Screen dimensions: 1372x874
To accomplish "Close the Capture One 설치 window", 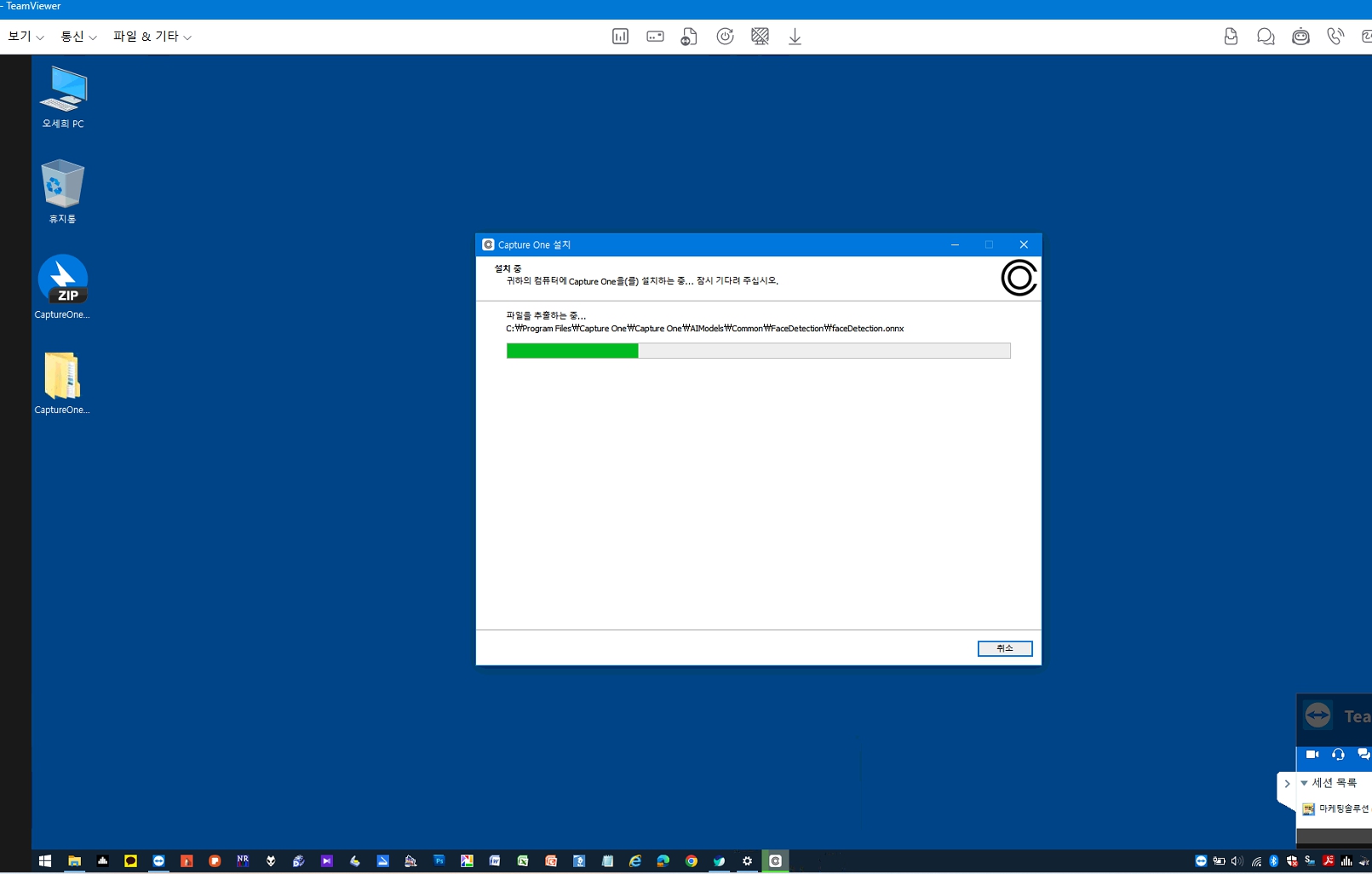I will (x=1024, y=244).
